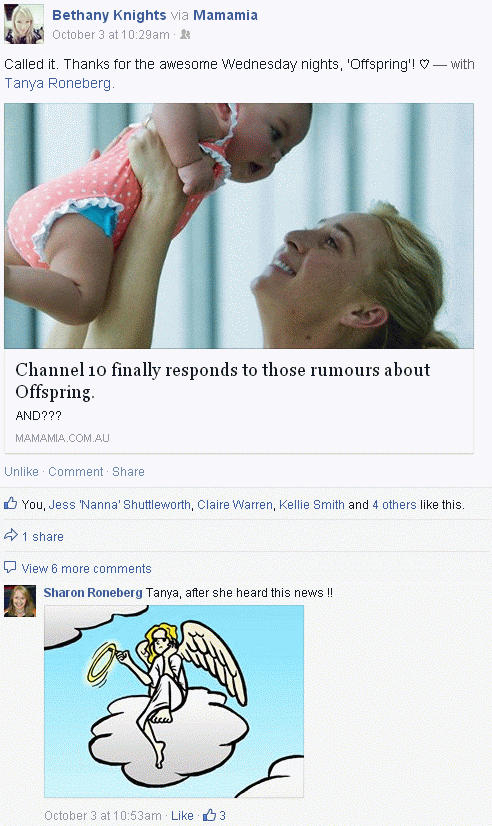Screen dimensions: 492x826
Task: Open the angel cartoon image
Action: (174, 701)
